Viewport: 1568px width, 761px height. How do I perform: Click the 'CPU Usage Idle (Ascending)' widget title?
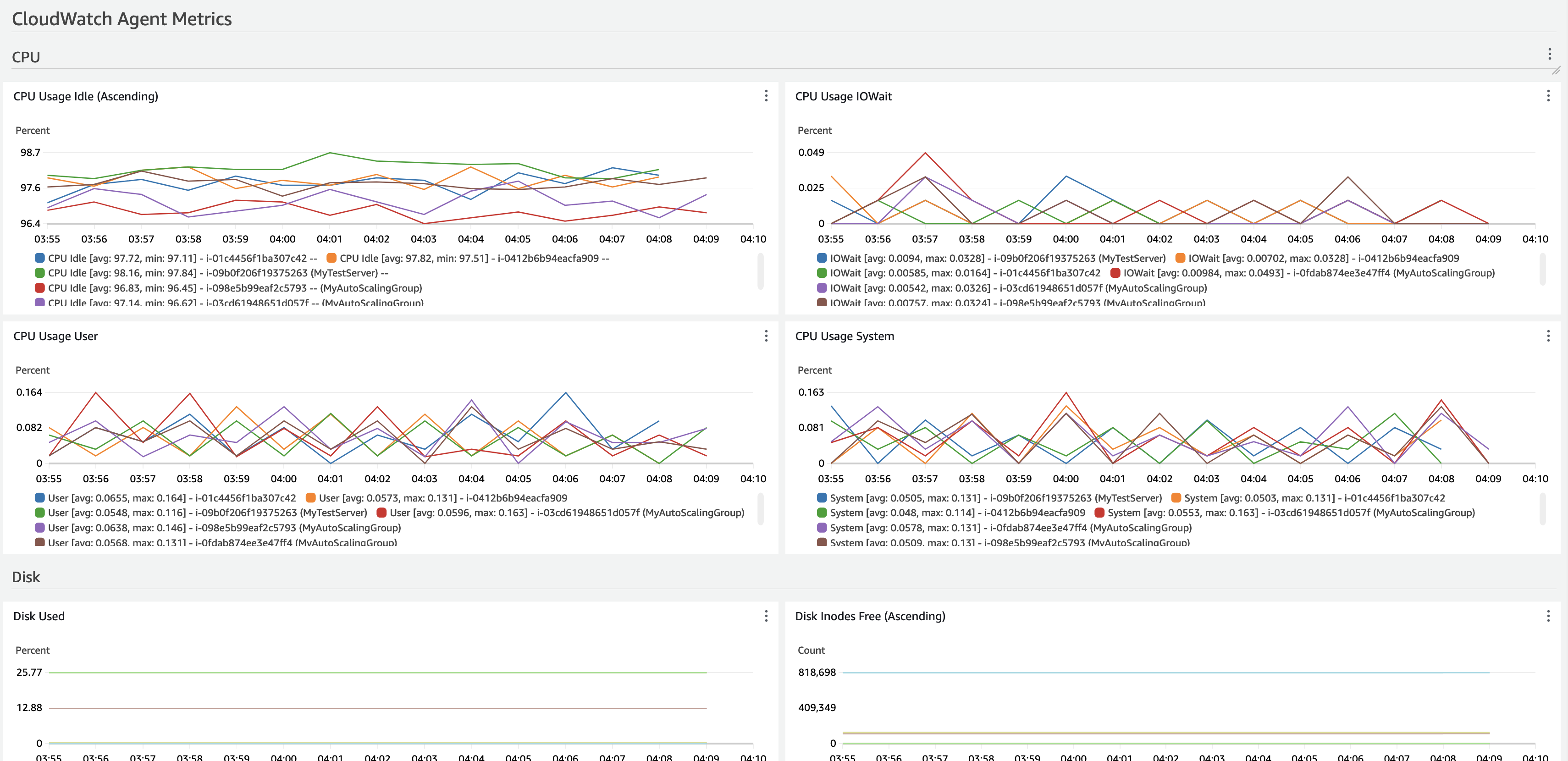(86, 96)
